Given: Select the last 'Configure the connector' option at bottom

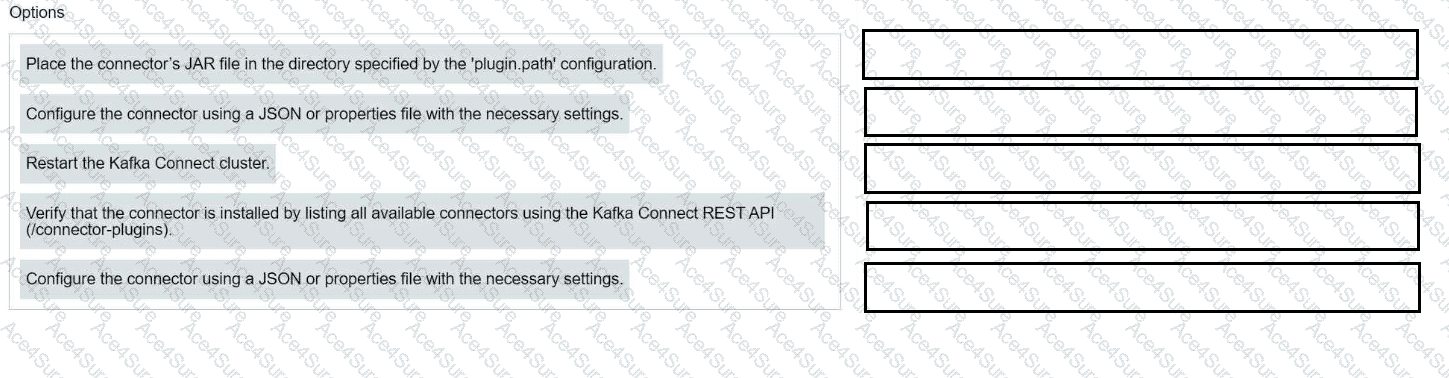Looking at the screenshot, I should (324, 278).
